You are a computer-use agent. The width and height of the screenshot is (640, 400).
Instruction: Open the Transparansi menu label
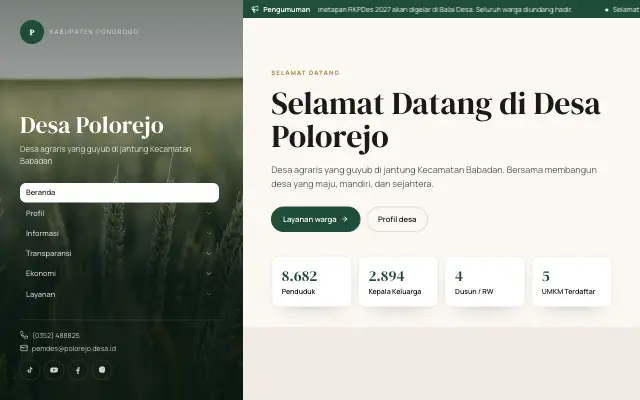[48, 253]
